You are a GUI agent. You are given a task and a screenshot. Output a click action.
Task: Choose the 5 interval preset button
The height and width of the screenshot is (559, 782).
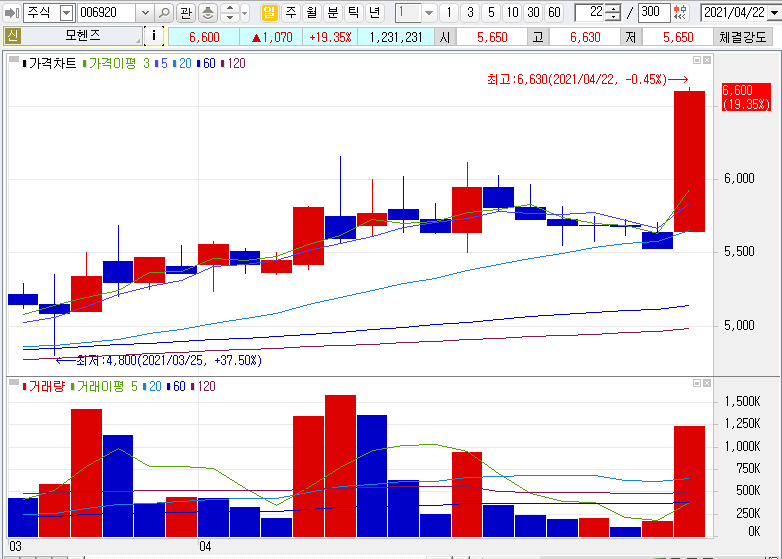(x=491, y=12)
